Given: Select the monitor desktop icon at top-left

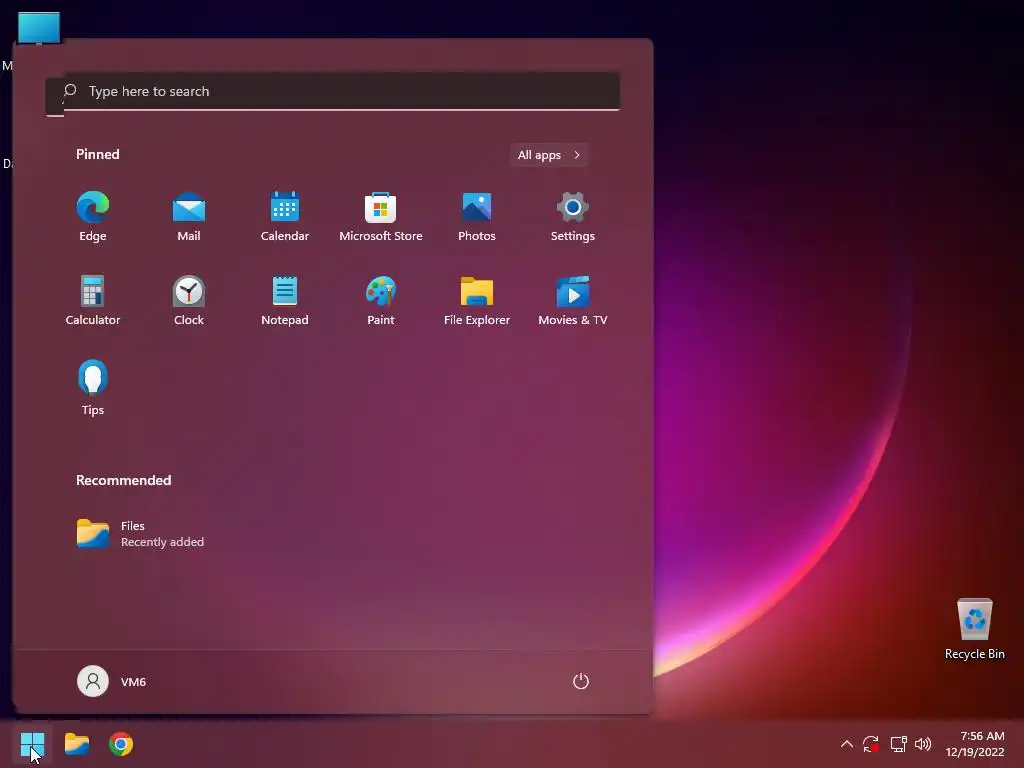Looking at the screenshot, I should click(x=39, y=28).
